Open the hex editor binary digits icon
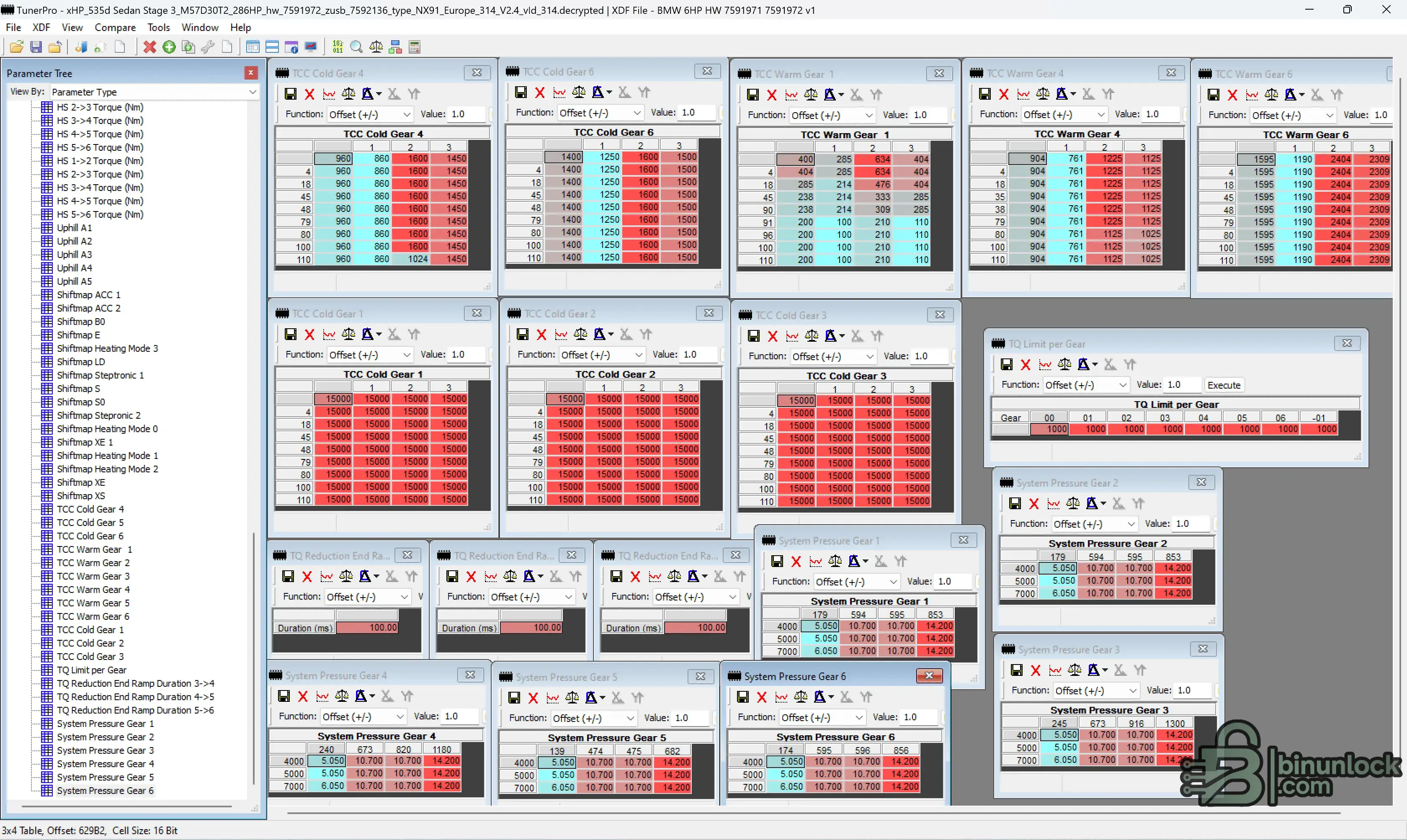1407x840 pixels. coord(338,47)
